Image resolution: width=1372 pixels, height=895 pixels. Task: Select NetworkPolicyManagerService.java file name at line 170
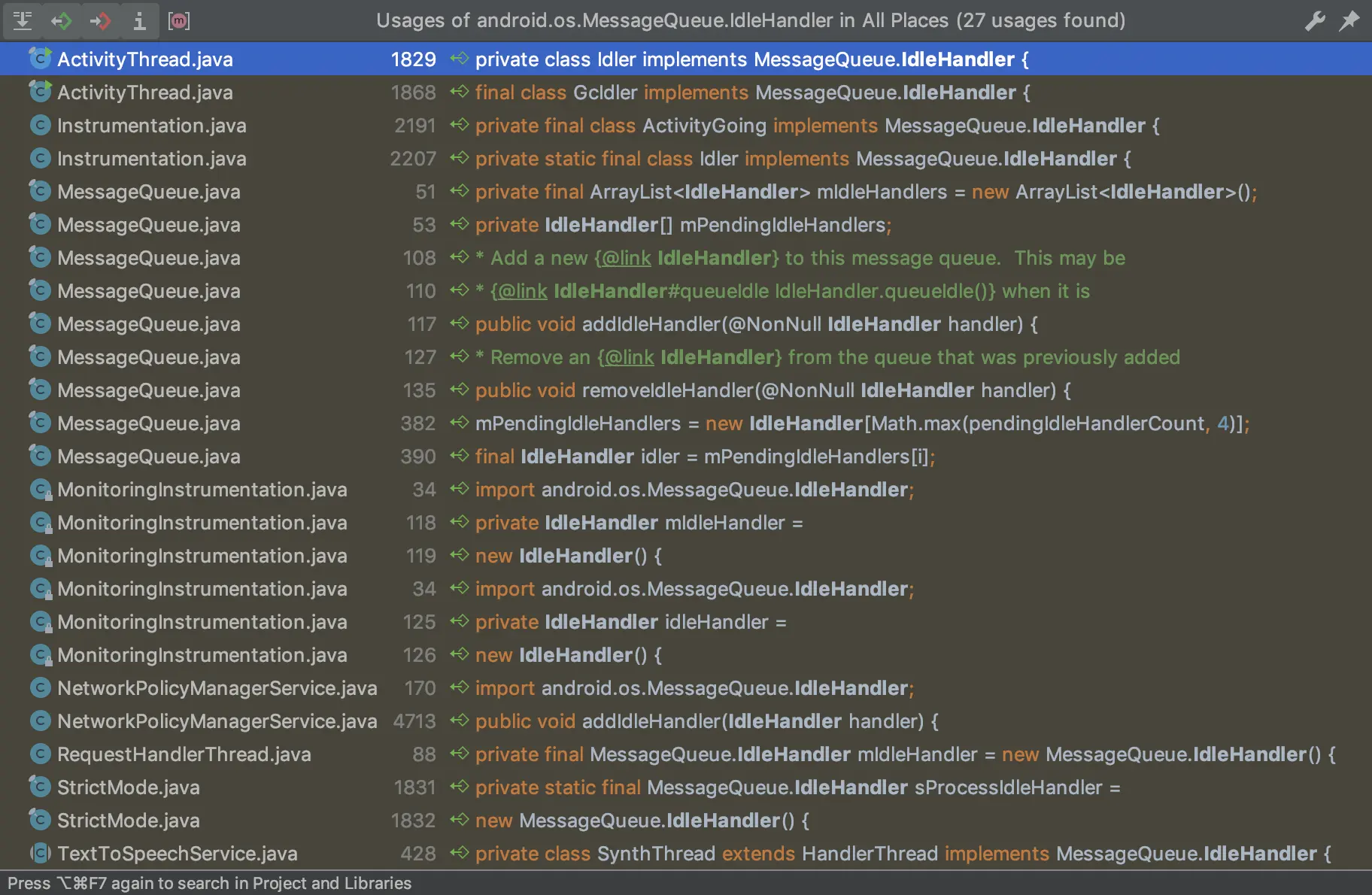tap(217, 687)
